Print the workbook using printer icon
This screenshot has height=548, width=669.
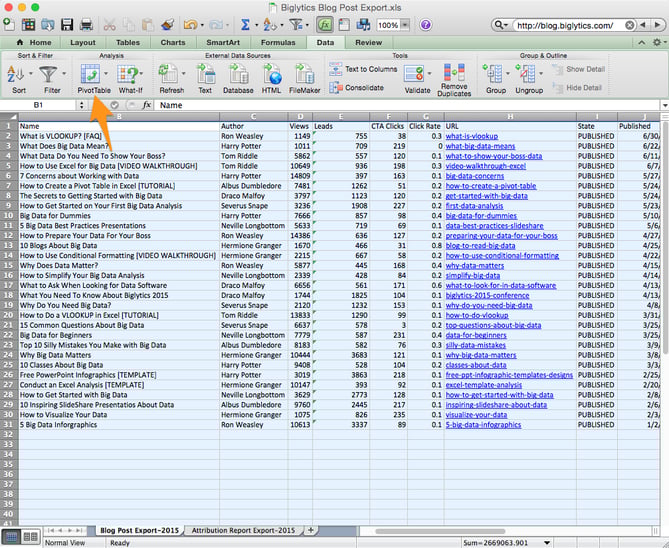pos(86,24)
